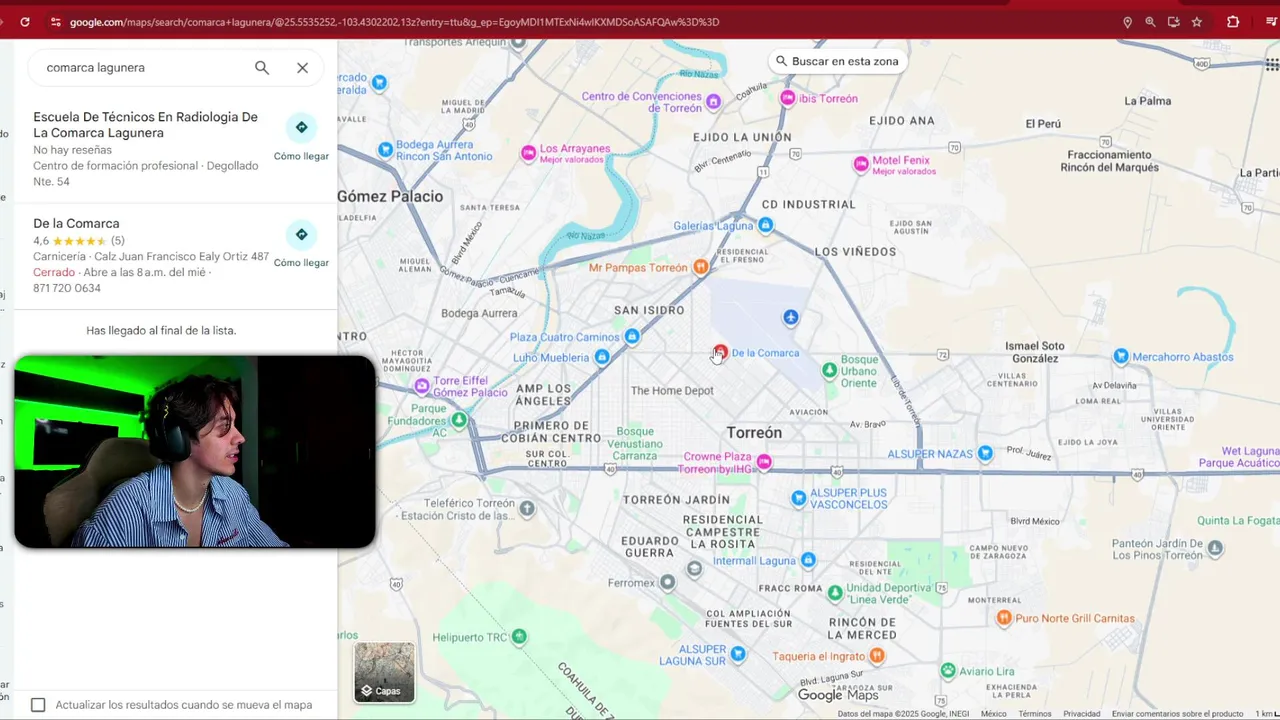This screenshot has width=1280, height=720.
Task: Click the Aviario Lira park pin
Action: [x=948, y=670]
